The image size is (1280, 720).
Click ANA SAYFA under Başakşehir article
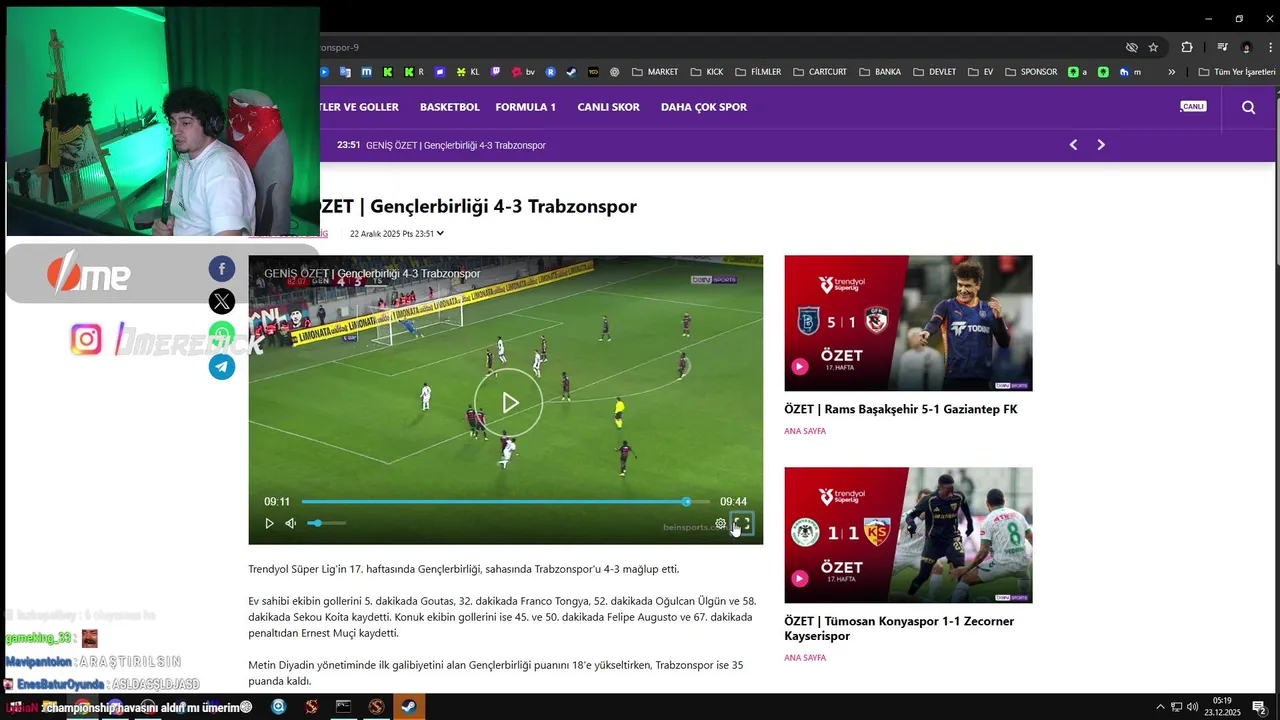point(805,431)
